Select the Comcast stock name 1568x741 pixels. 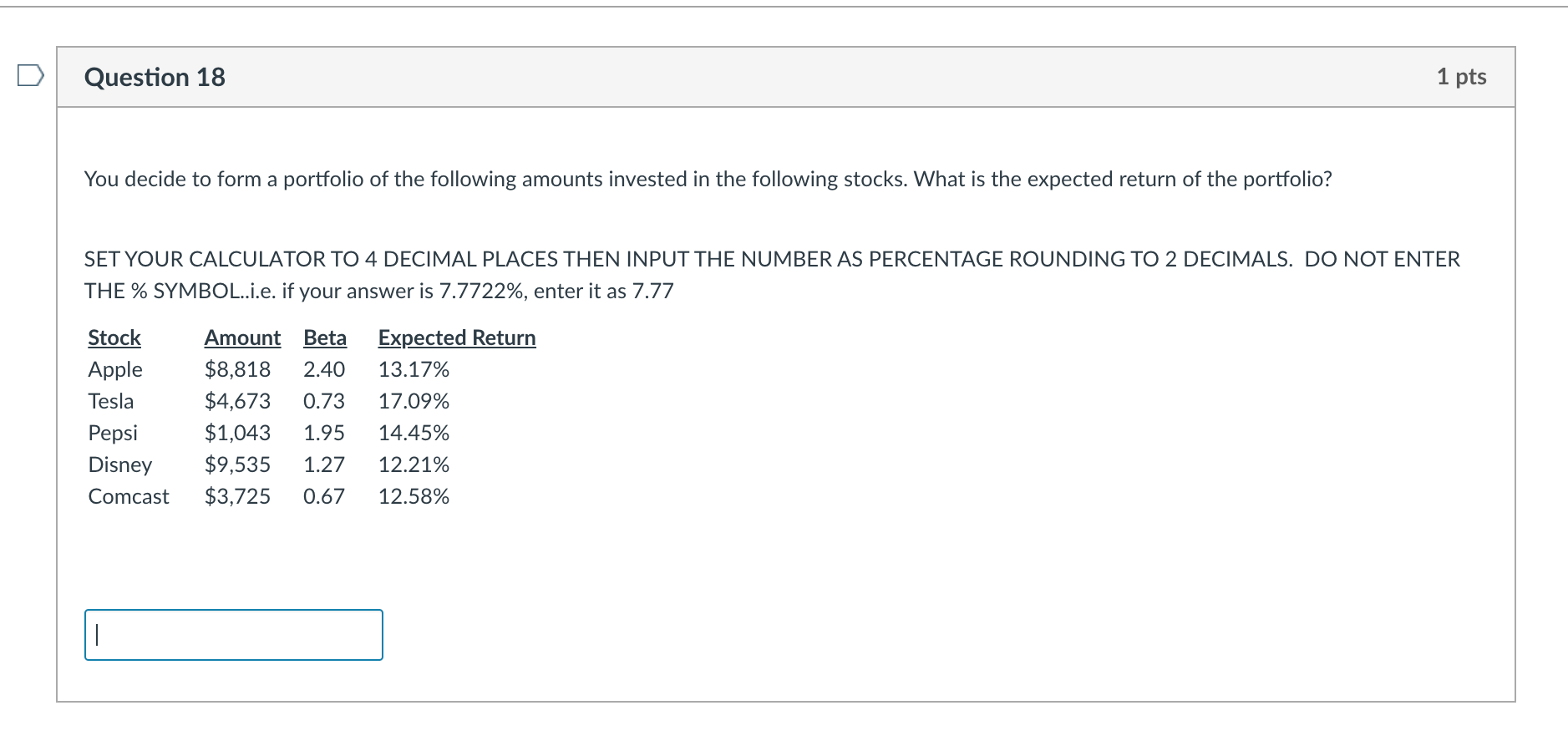[129, 496]
